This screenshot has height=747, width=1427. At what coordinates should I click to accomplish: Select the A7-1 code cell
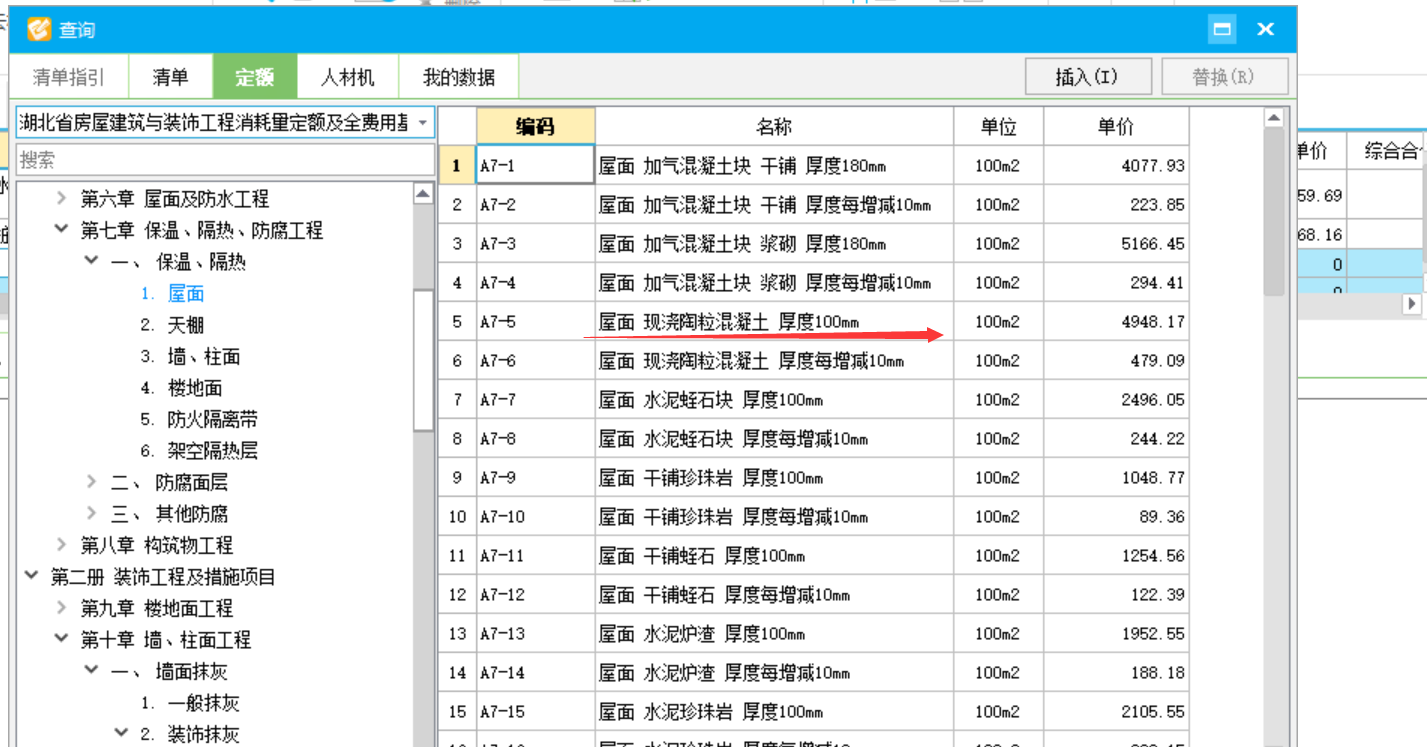coord(535,165)
